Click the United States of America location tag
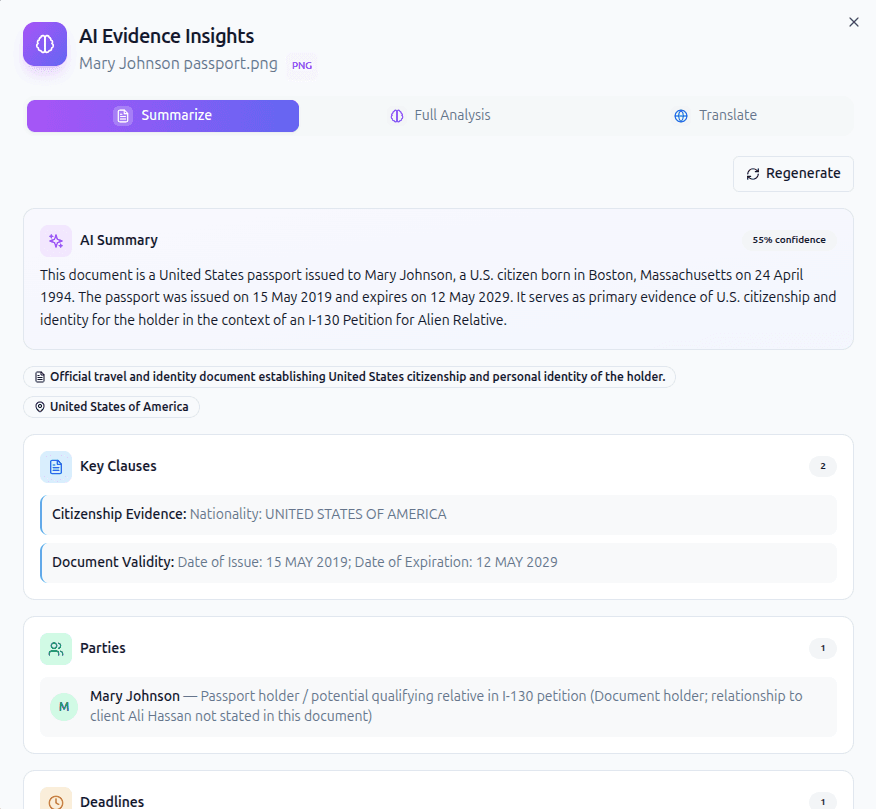This screenshot has width=876, height=809. click(111, 407)
